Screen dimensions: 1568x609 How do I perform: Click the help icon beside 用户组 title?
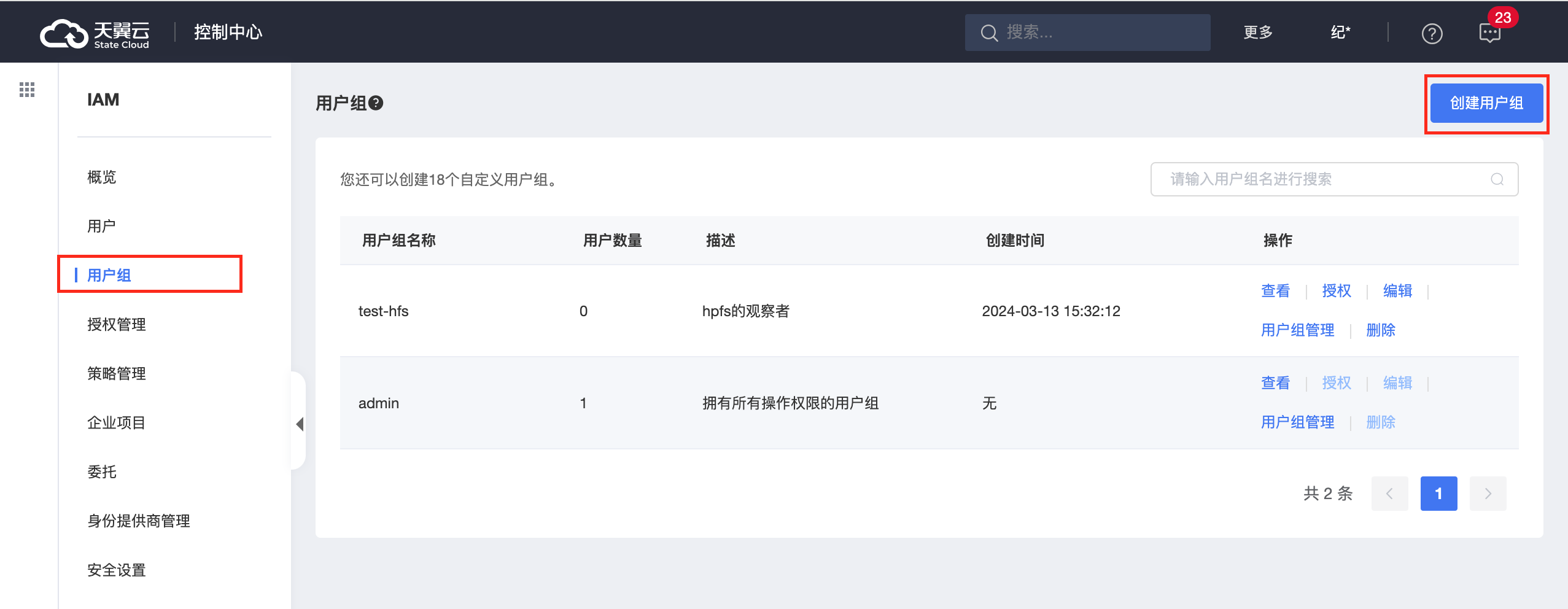[x=376, y=103]
